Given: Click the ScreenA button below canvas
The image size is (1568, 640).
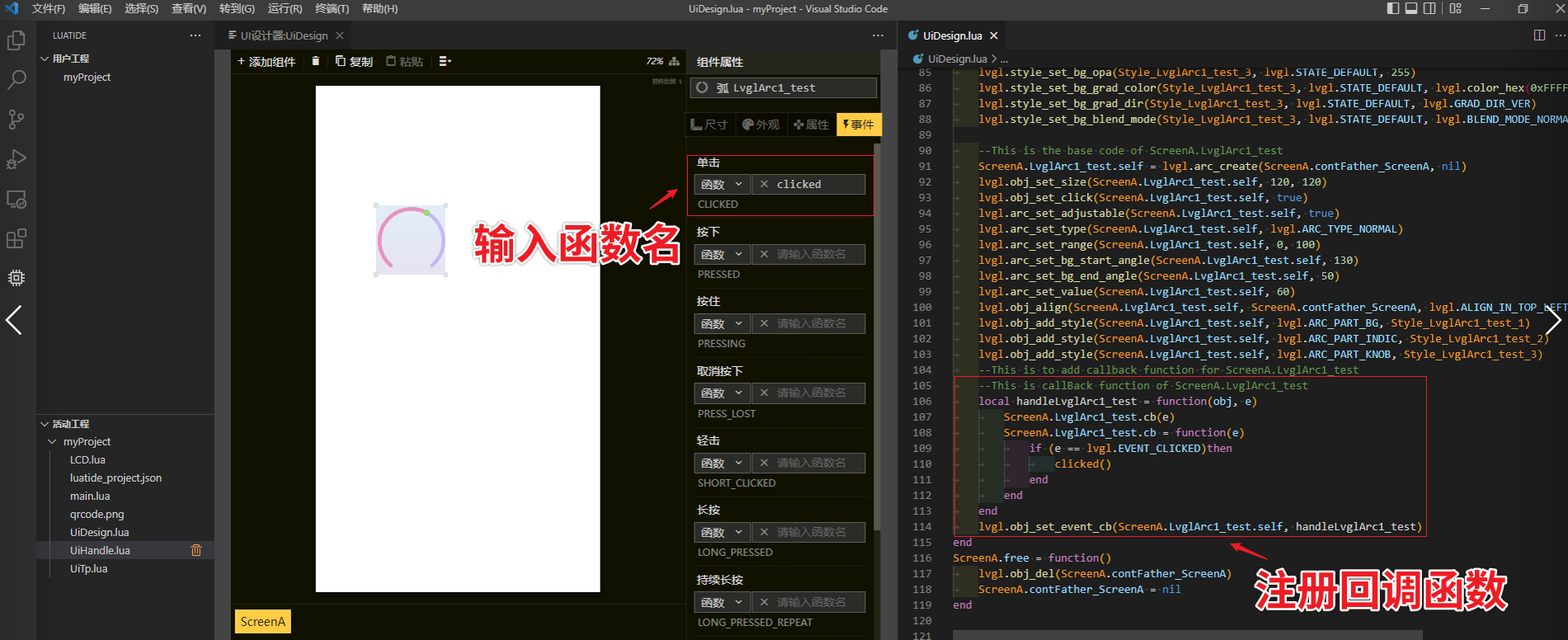Looking at the screenshot, I should (x=262, y=622).
